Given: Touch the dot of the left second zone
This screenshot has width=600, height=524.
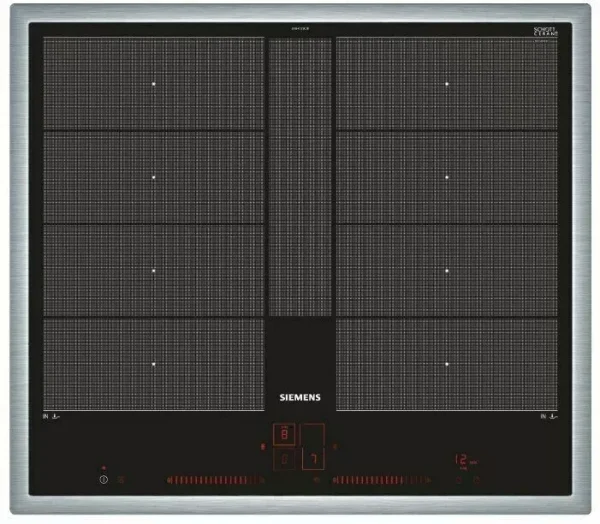Looking at the screenshot, I should [154, 177].
